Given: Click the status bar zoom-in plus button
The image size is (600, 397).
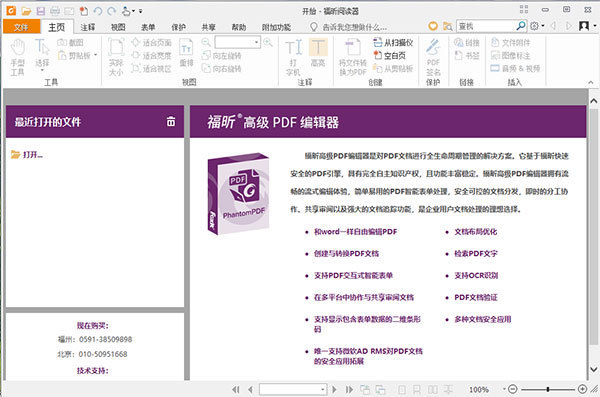Looking at the screenshot, I should [x=582, y=389].
